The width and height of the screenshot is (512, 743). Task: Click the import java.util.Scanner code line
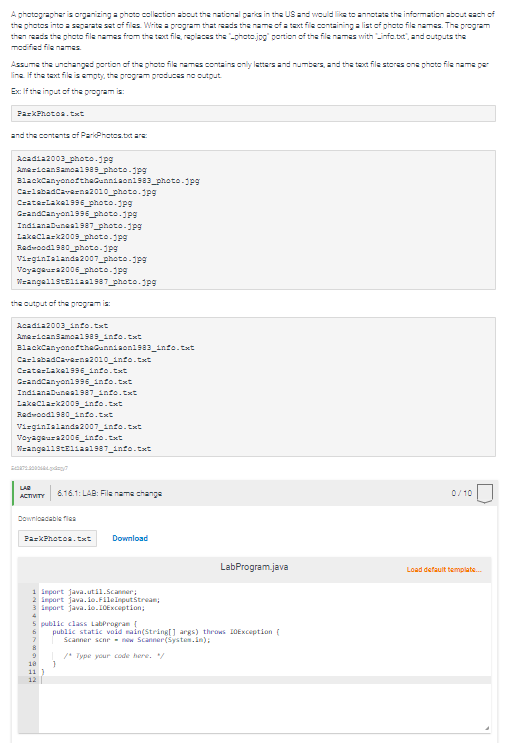(89, 592)
